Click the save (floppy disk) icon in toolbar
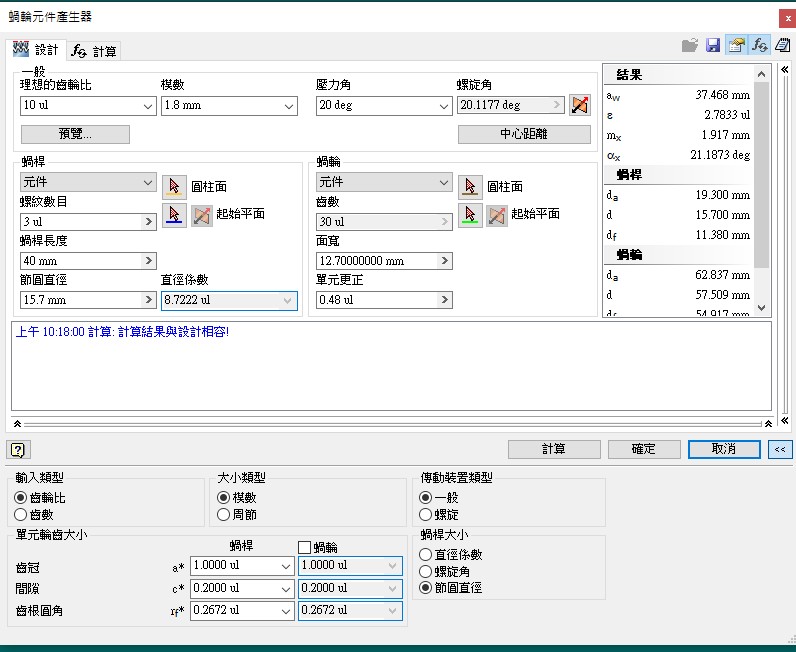796x652 pixels. click(713, 46)
